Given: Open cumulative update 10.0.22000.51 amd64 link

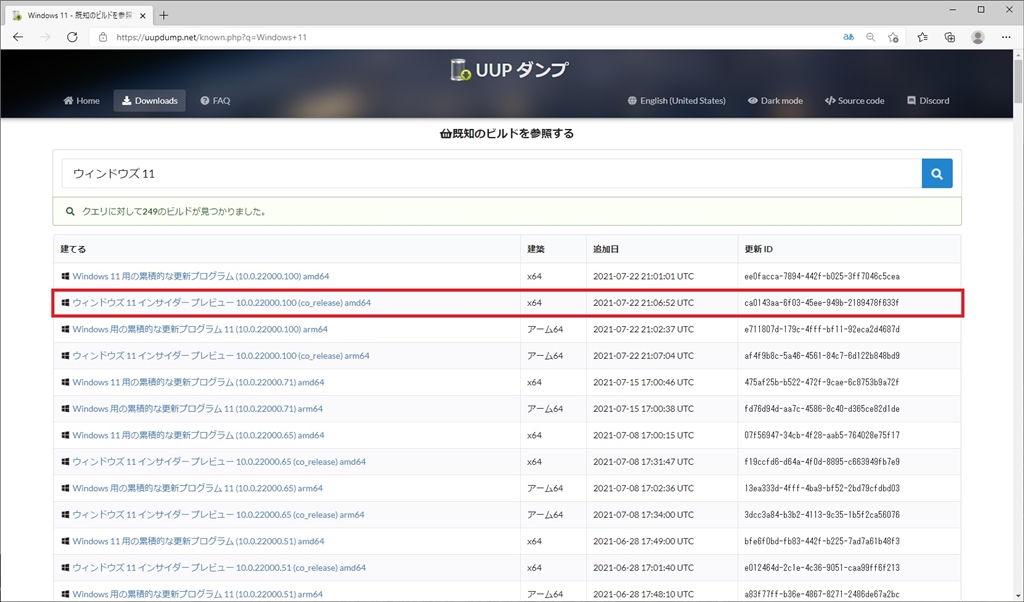Looking at the screenshot, I should [x=198, y=541].
